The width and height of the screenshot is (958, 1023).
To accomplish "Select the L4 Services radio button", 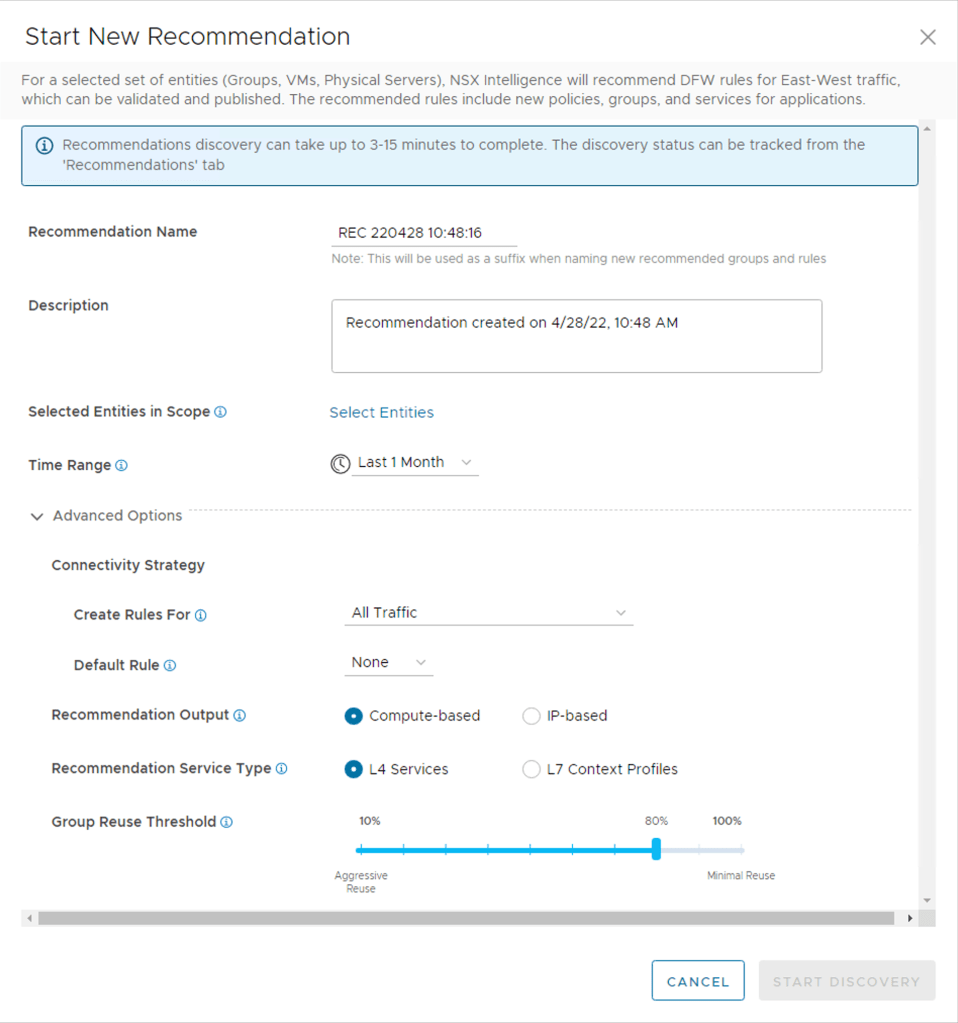I will pos(353,769).
